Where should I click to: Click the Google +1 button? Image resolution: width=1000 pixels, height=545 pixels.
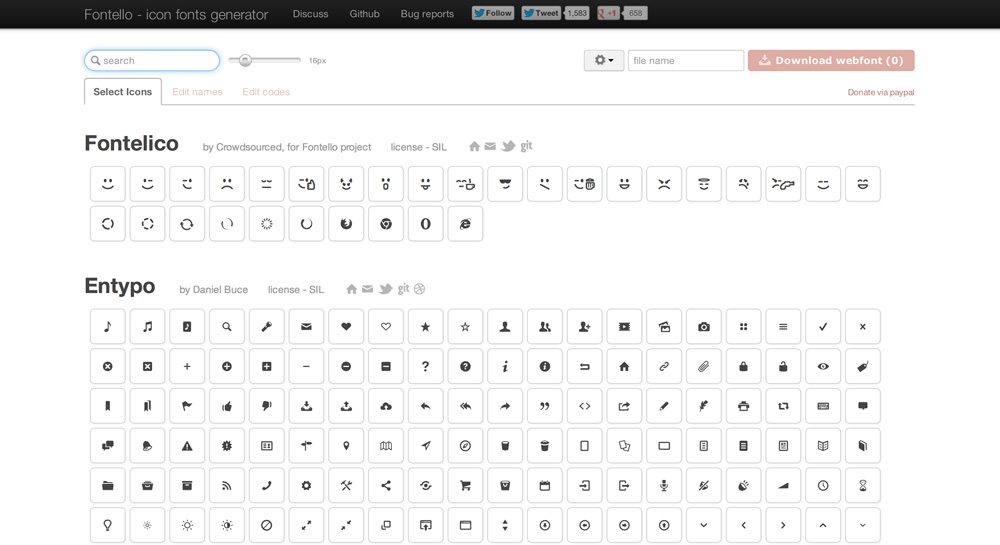pyautogui.click(x=608, y=13)
